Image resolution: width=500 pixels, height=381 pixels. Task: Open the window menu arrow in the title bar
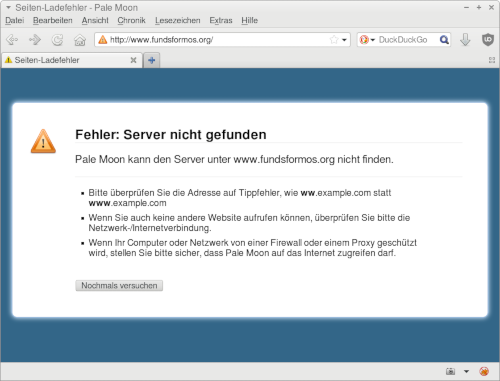click(8, 7)
